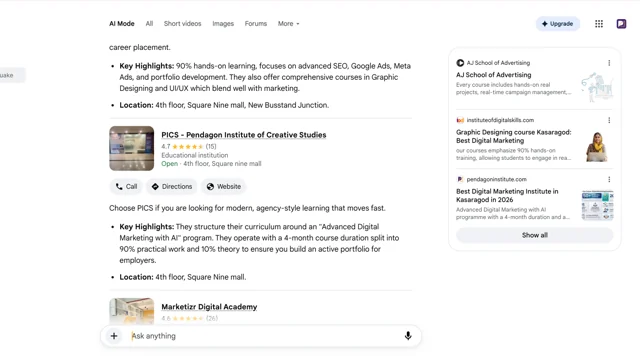Click the pendagoninstitute.com favicon

point(460,179)
